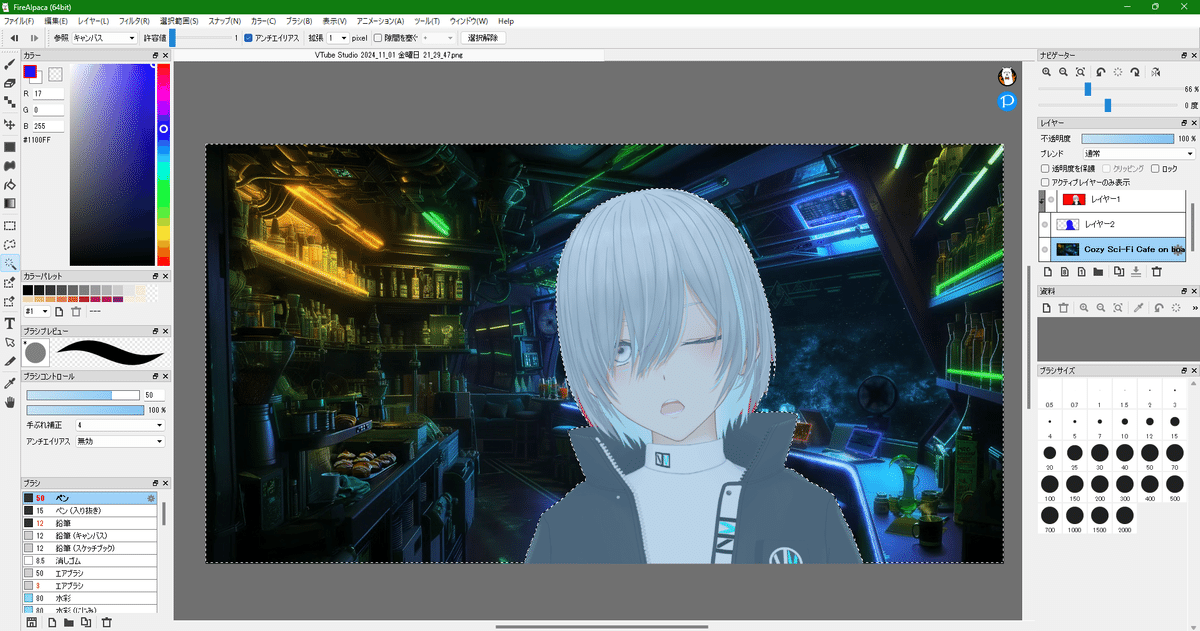Open the Help menu
Viewport: 1200px width, 631px height.
click(506, 21)
